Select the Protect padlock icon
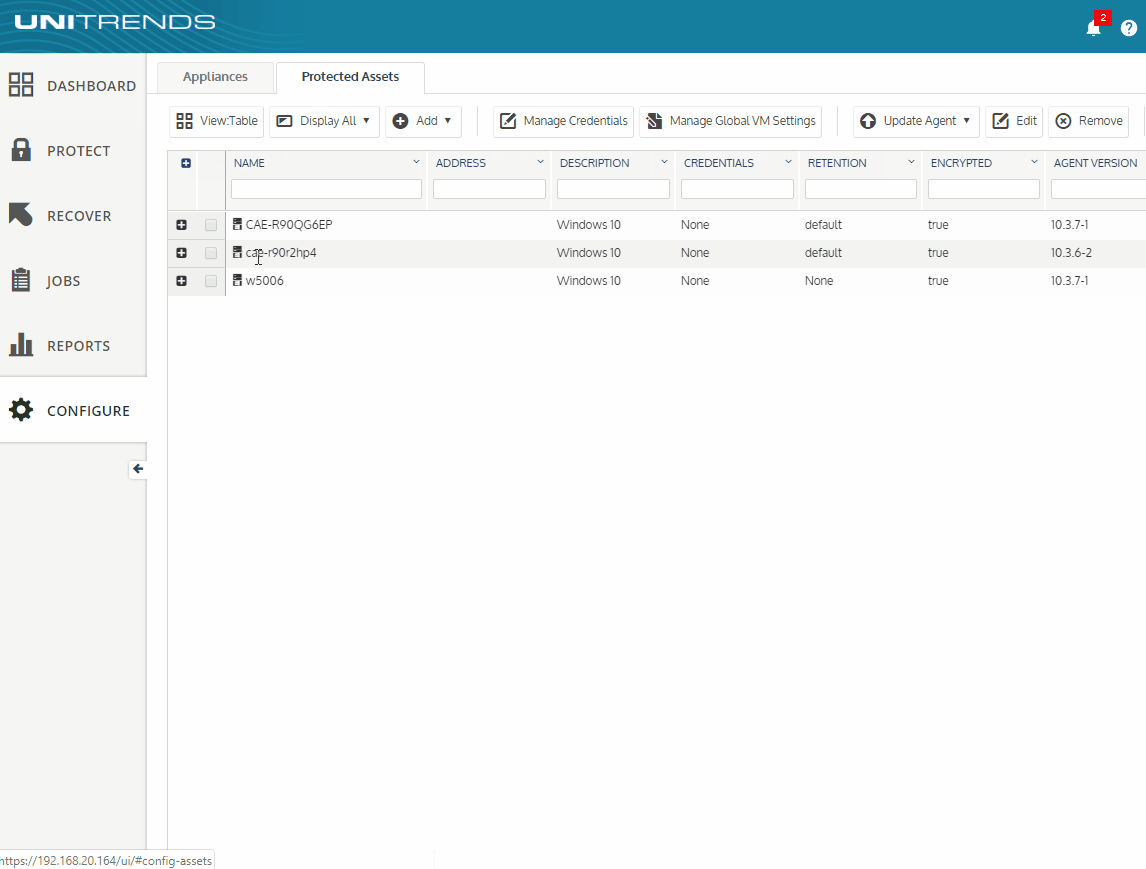1146x869 pixels. (21, 150)
